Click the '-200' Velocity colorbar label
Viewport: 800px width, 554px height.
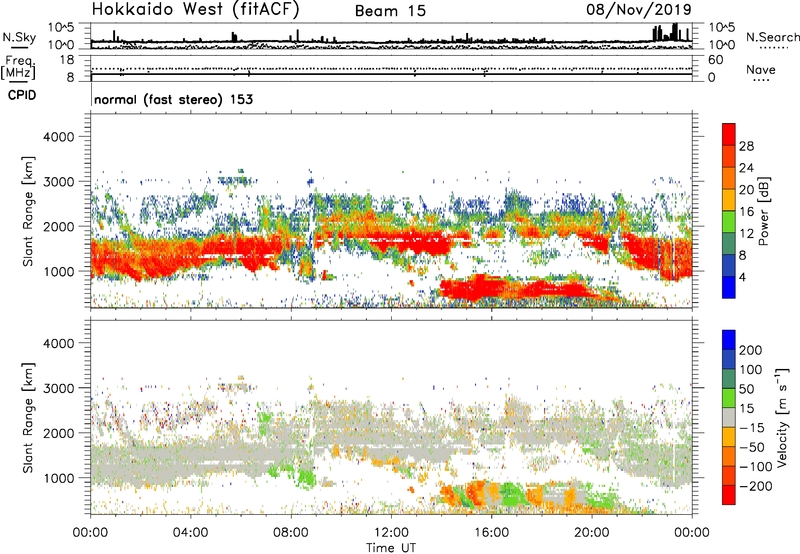(x=756, y=486)
